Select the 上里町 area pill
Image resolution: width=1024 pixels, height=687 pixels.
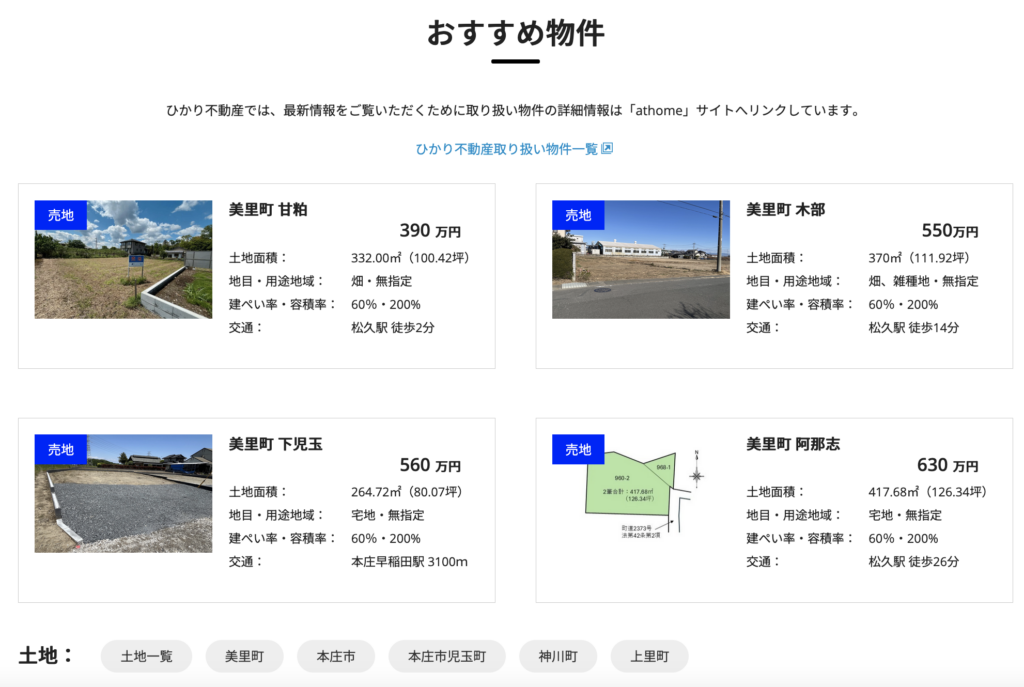point(650,656)
